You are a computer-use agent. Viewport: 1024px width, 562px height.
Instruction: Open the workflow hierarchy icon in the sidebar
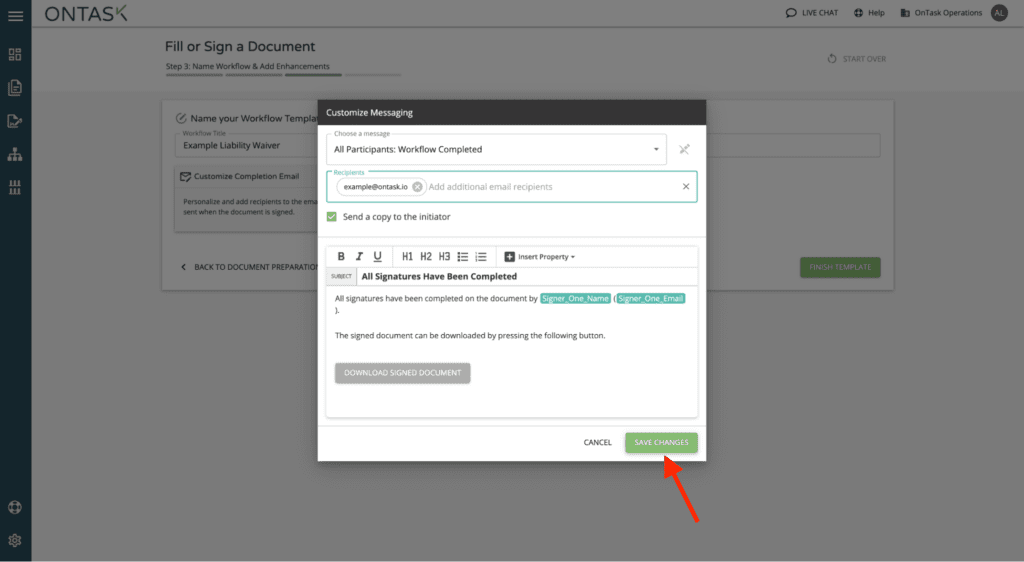pos(15,155)
